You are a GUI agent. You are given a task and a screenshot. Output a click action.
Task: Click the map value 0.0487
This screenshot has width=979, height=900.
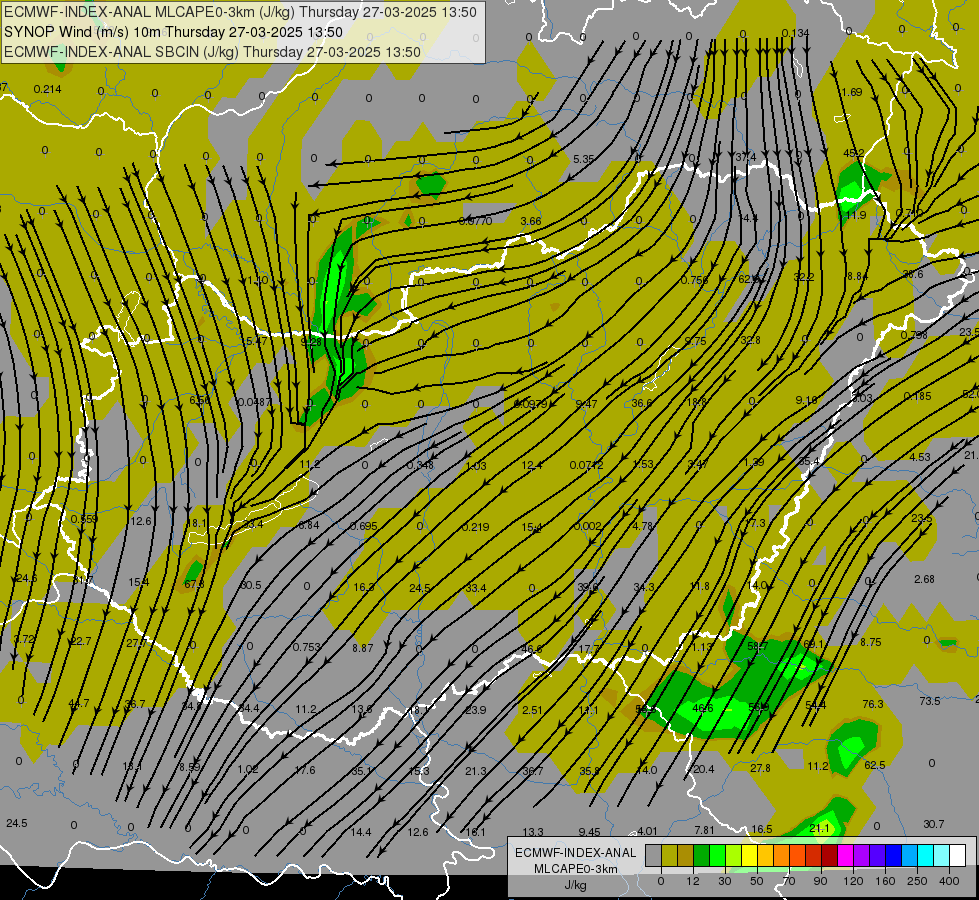click(255, 402)
